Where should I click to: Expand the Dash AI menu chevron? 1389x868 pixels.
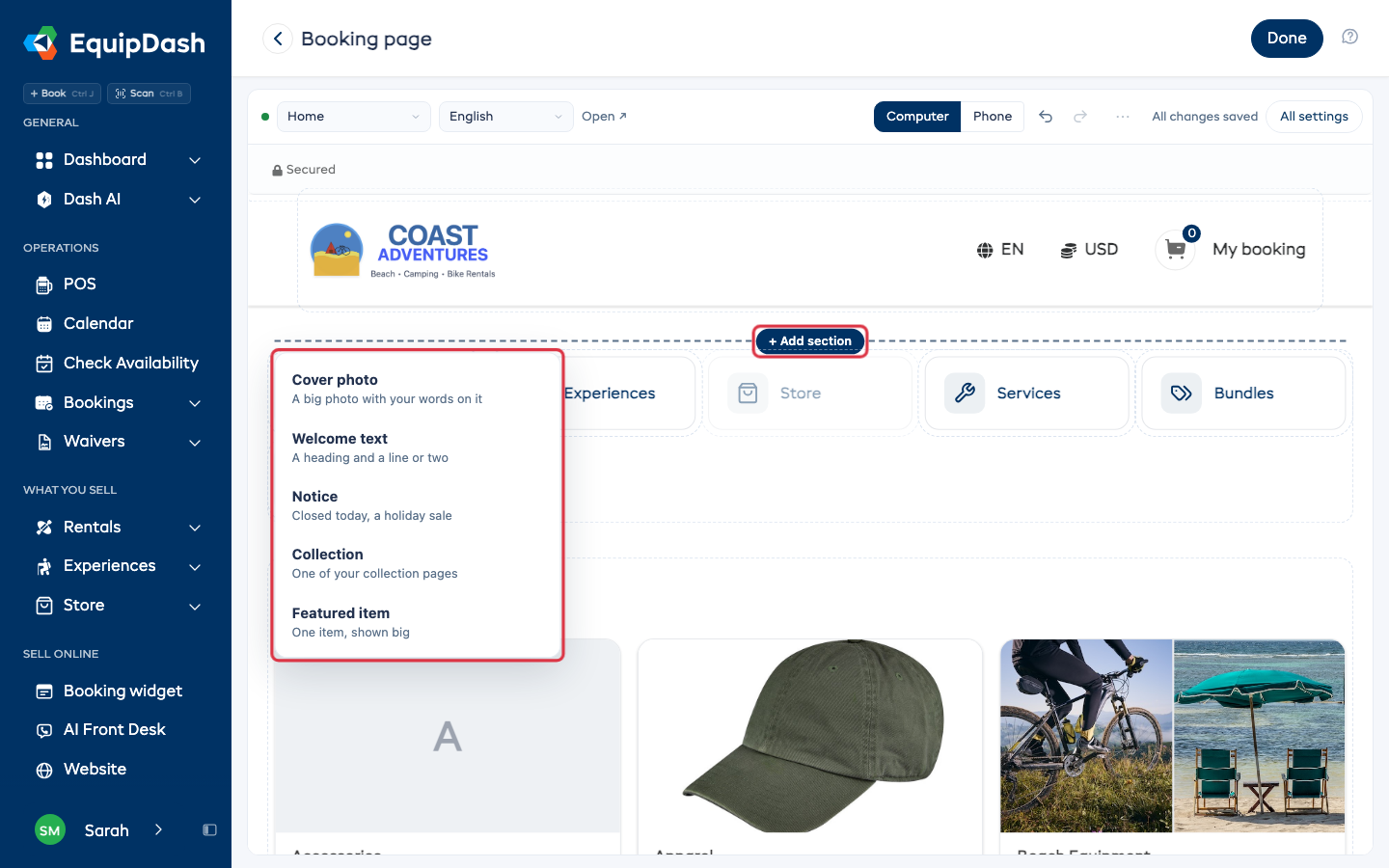(x=195, y=200)
